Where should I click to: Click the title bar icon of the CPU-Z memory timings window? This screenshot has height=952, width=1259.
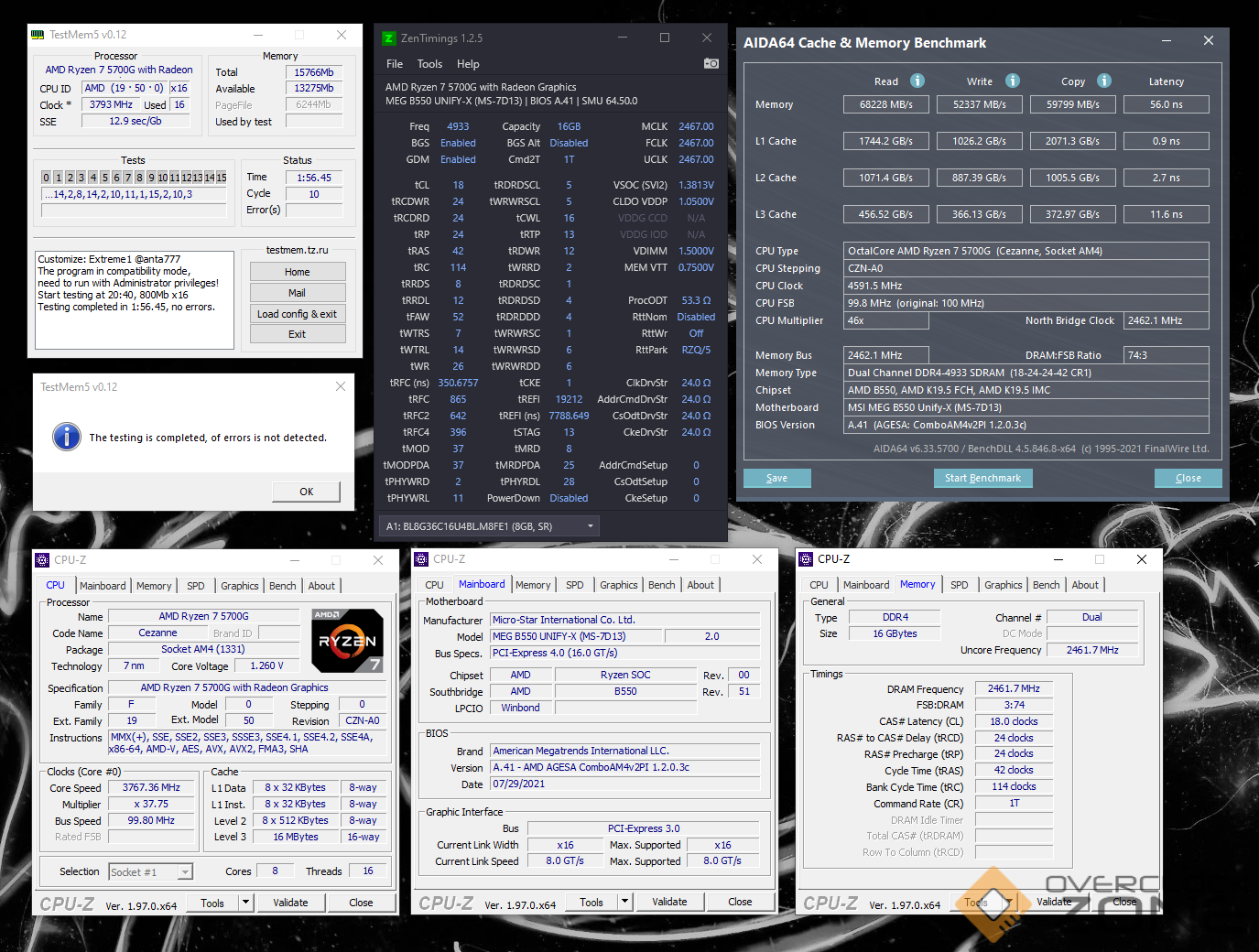pos(806,559)
